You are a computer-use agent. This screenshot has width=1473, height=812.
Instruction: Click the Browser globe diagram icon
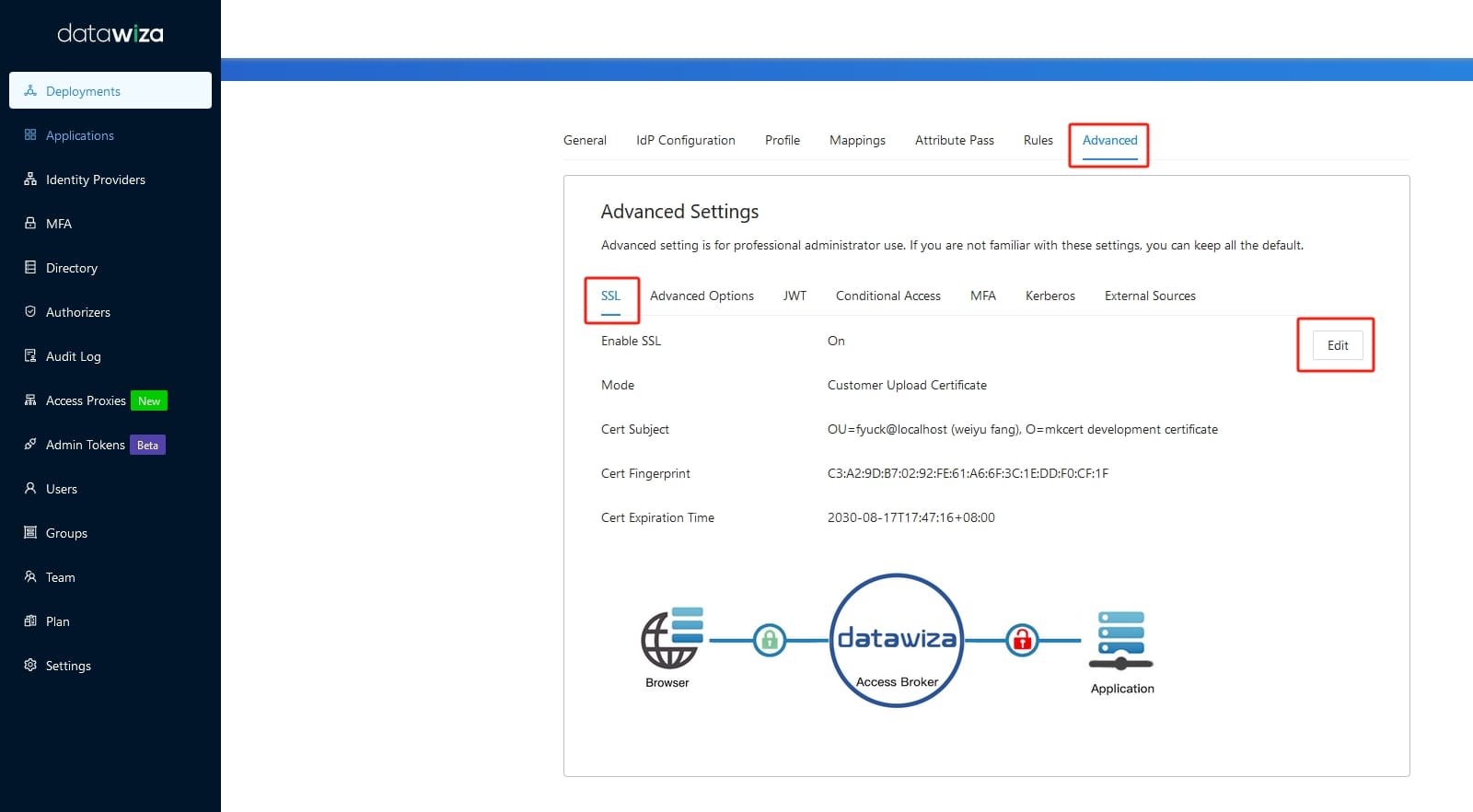pyautogui.click(x=671, y=637)
